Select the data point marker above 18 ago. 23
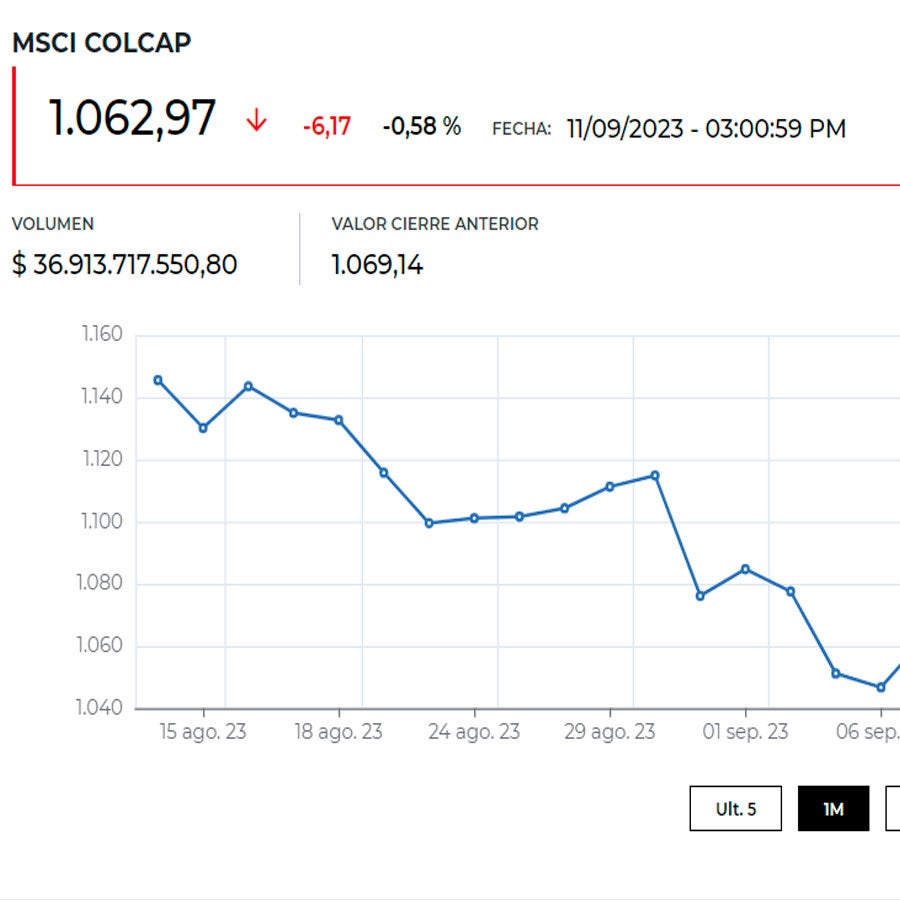The height and width of the screenshot is (900, 900). click(x=339, y=419)
